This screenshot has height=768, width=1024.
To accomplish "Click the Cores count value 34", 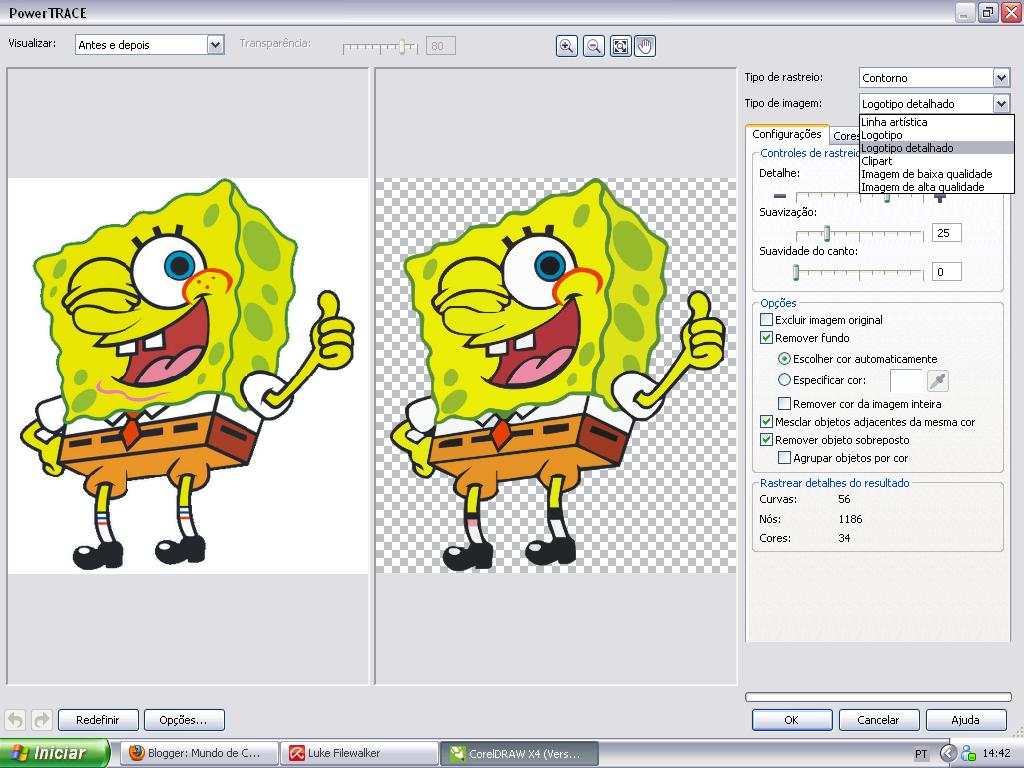I will 844,538.
